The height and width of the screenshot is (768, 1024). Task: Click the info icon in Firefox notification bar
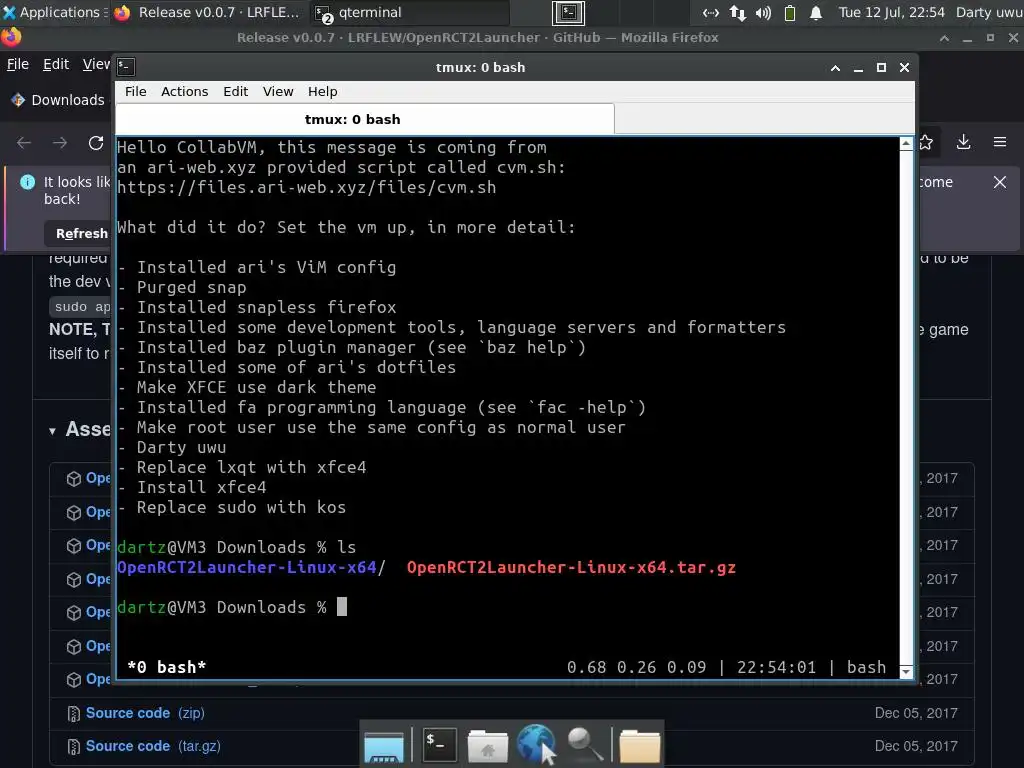27,182
